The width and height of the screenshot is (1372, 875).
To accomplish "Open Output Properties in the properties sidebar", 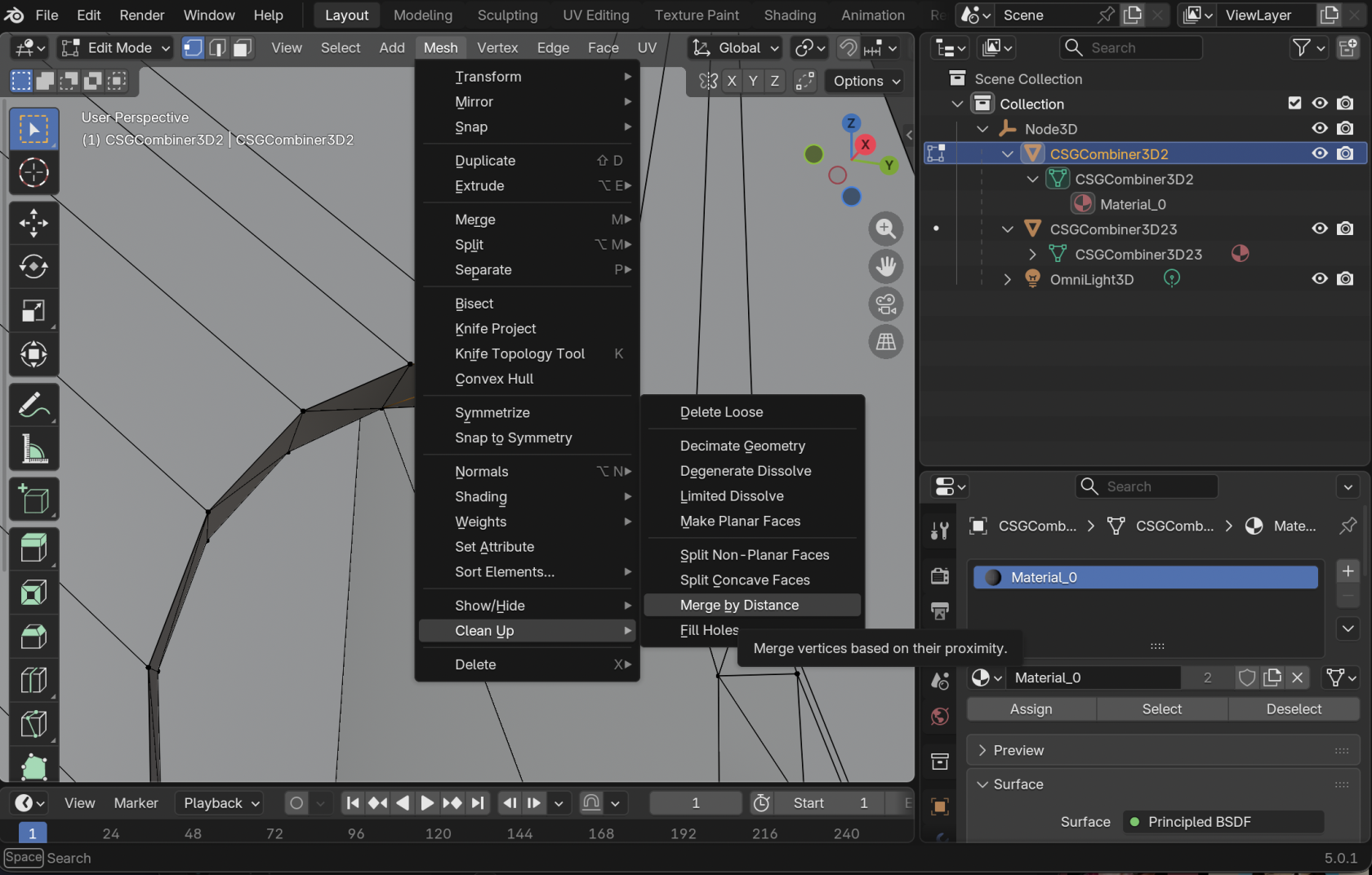I will click(938, 611).
